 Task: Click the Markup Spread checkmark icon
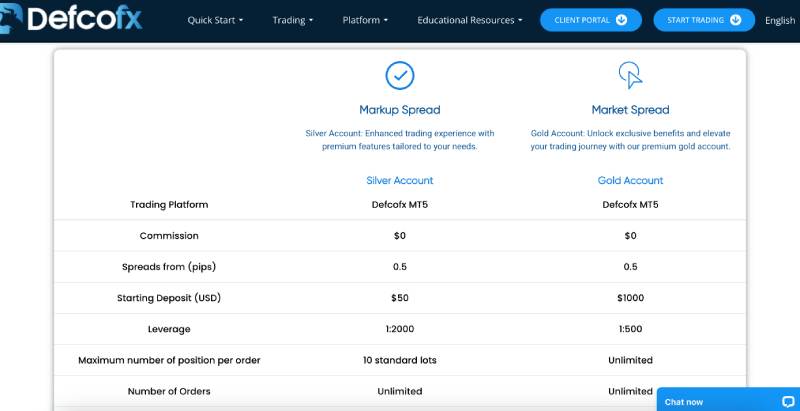400,75
